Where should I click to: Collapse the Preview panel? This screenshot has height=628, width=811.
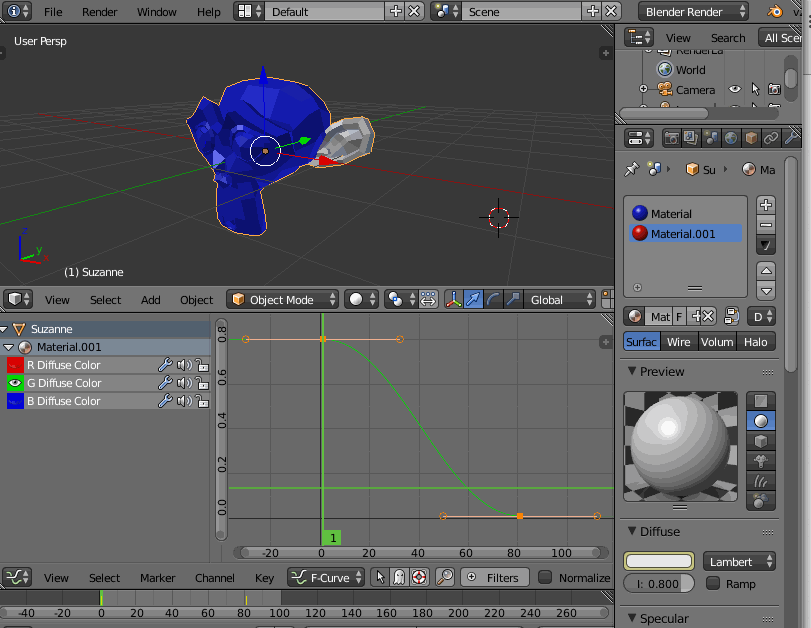632,371
